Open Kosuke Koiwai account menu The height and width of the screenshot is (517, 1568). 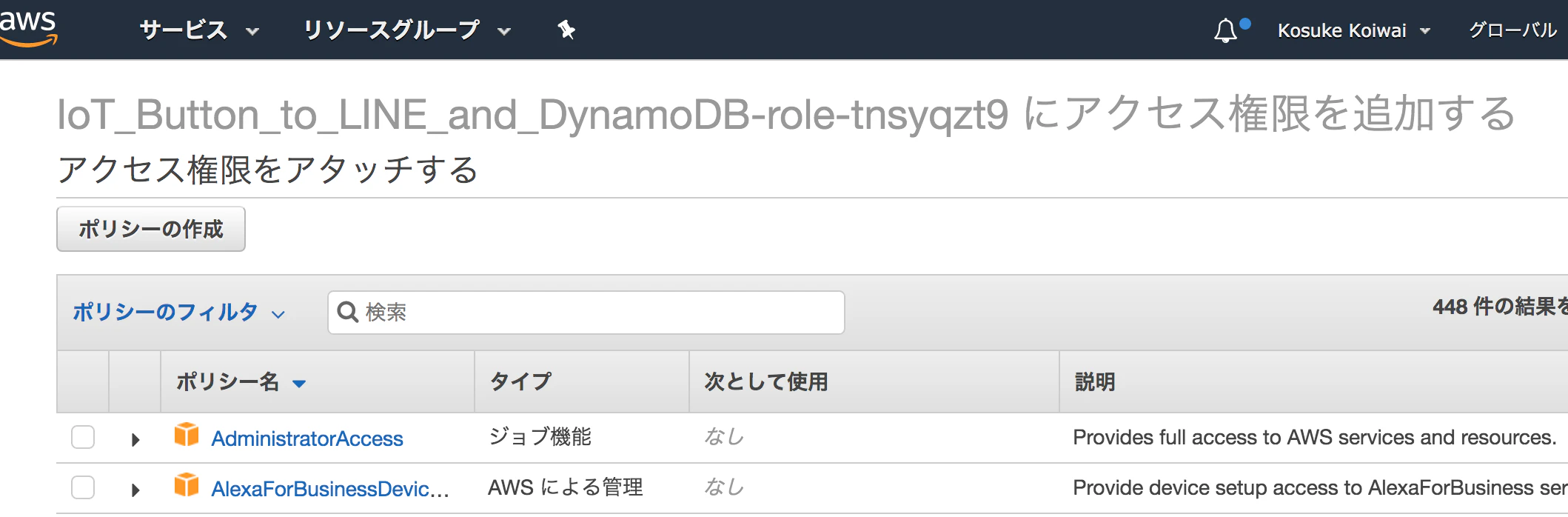coord(1354,30)
